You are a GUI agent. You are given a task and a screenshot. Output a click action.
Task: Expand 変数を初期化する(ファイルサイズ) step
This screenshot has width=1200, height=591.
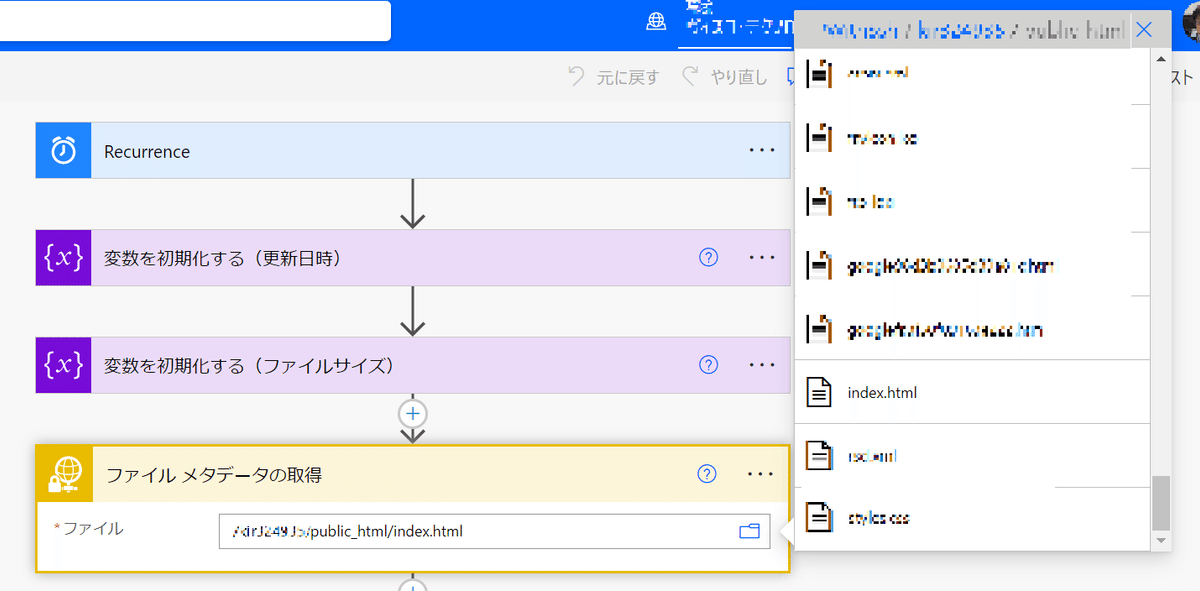point(413,365)
